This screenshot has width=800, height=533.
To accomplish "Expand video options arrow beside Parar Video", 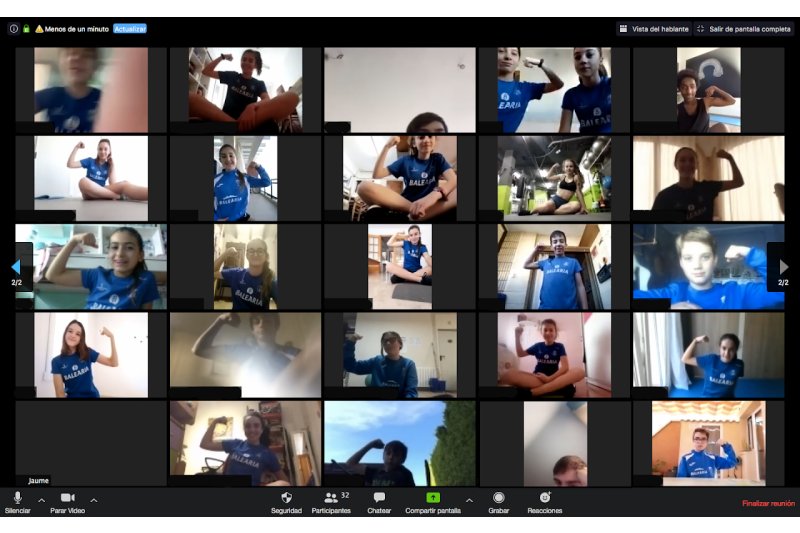I will [94, 500].
